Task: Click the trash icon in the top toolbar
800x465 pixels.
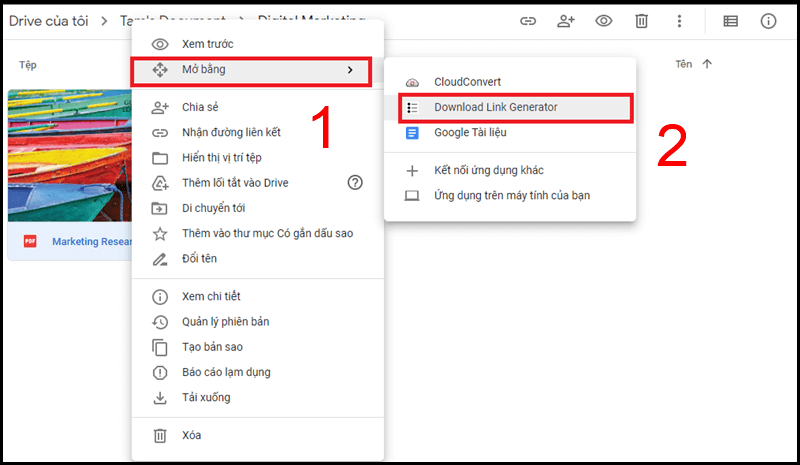Action: tap(641, 21)
